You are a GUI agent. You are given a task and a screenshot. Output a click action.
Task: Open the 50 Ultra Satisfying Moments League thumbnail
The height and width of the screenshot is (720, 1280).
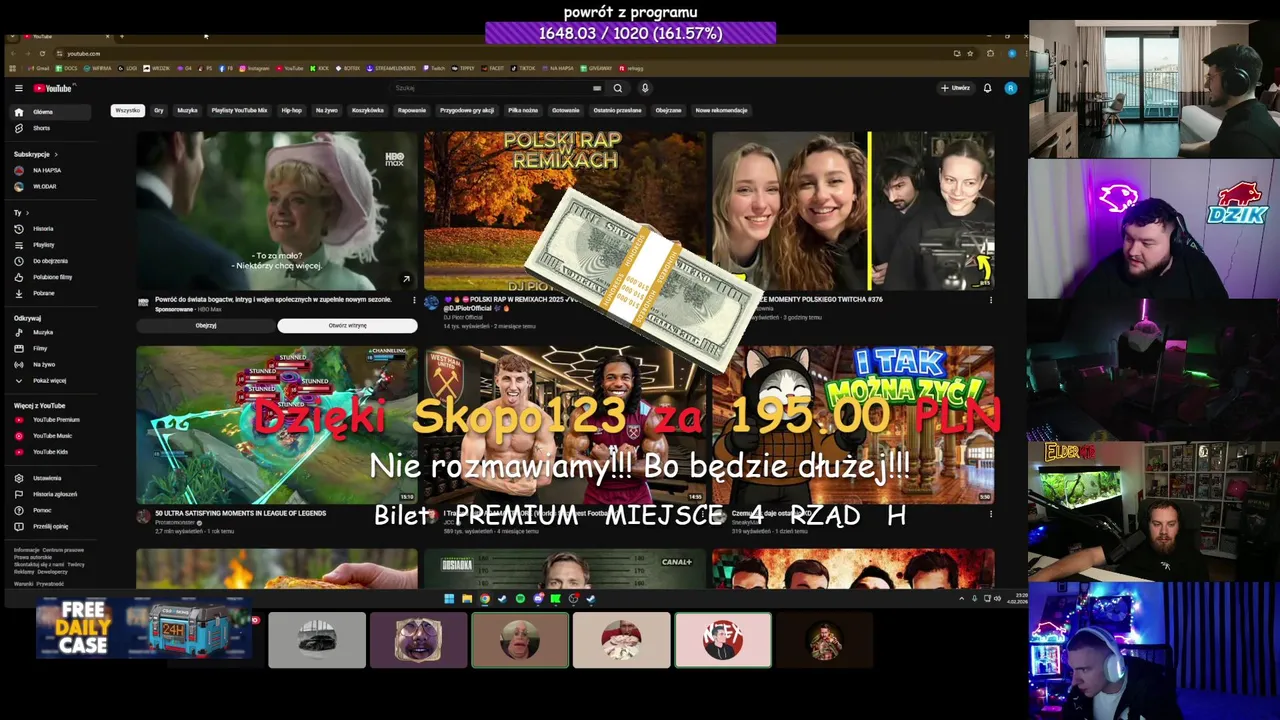(277, 425)
